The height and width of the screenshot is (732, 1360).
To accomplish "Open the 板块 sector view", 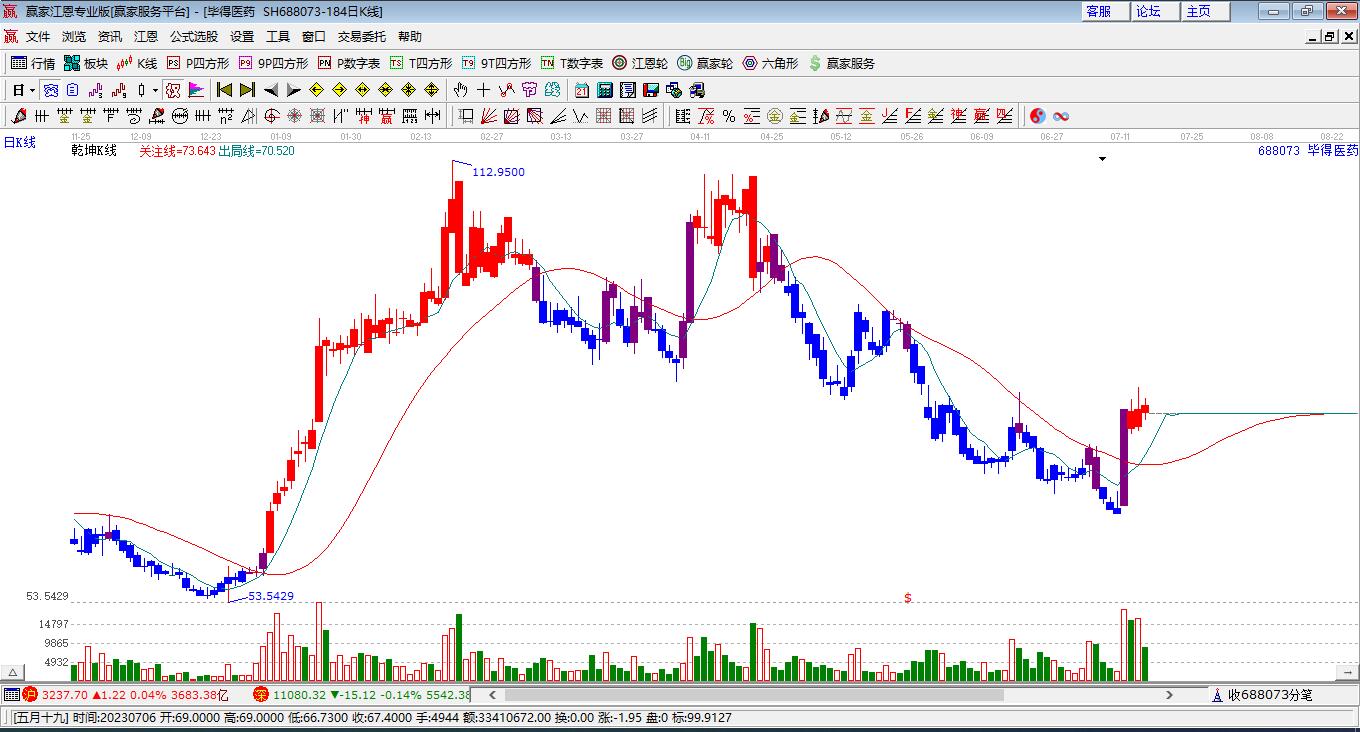I will (86, 63).
